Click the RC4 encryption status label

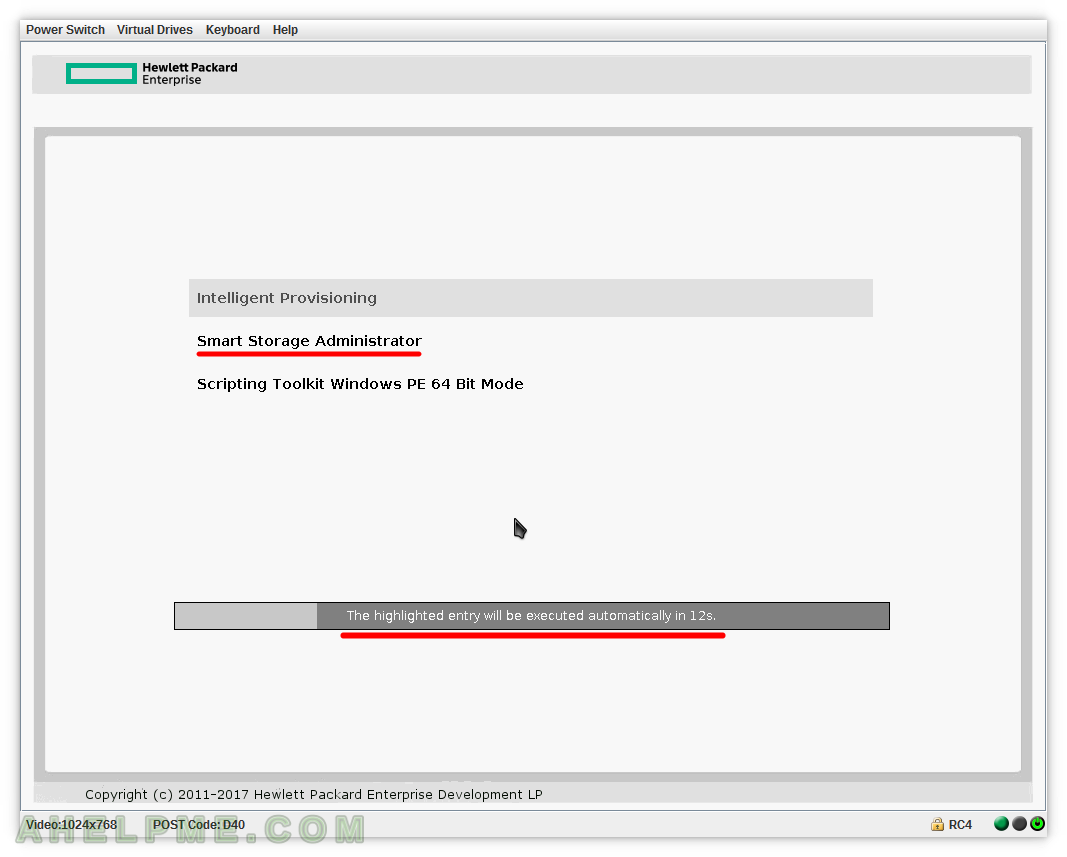point(960,825)
